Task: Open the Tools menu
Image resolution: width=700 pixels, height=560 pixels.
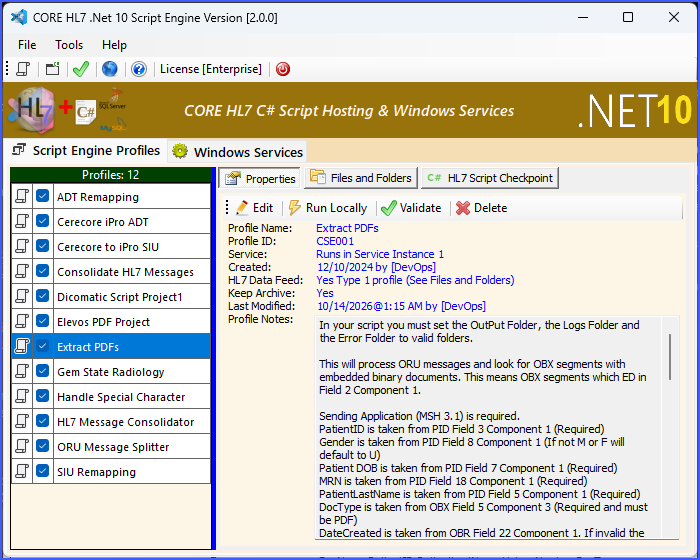Action: (69, 45)
